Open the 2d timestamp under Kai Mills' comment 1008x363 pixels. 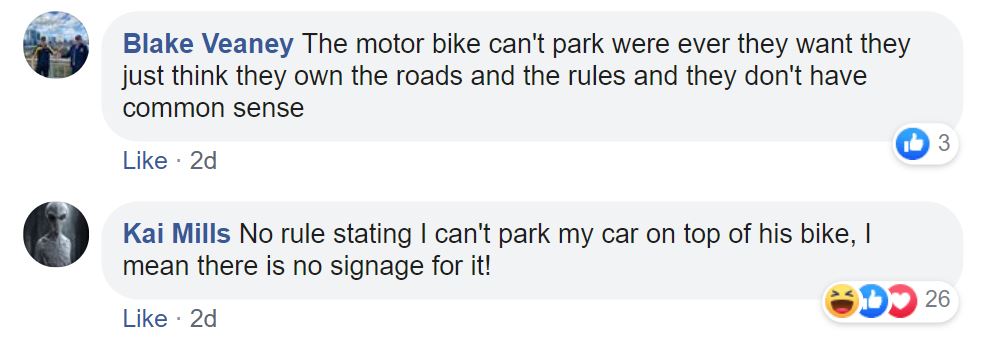[x=203, y=318]
